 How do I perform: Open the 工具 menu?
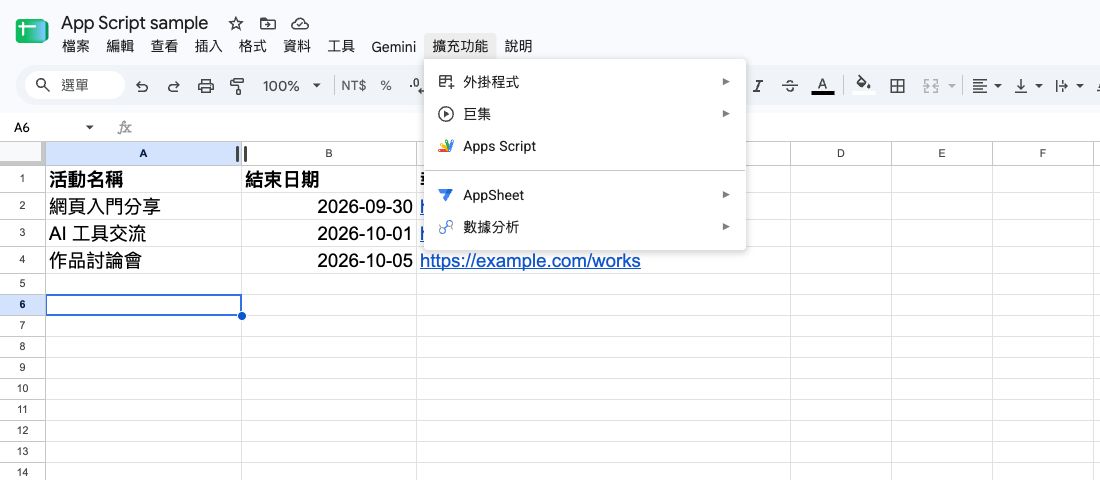(x=341, y=47)
